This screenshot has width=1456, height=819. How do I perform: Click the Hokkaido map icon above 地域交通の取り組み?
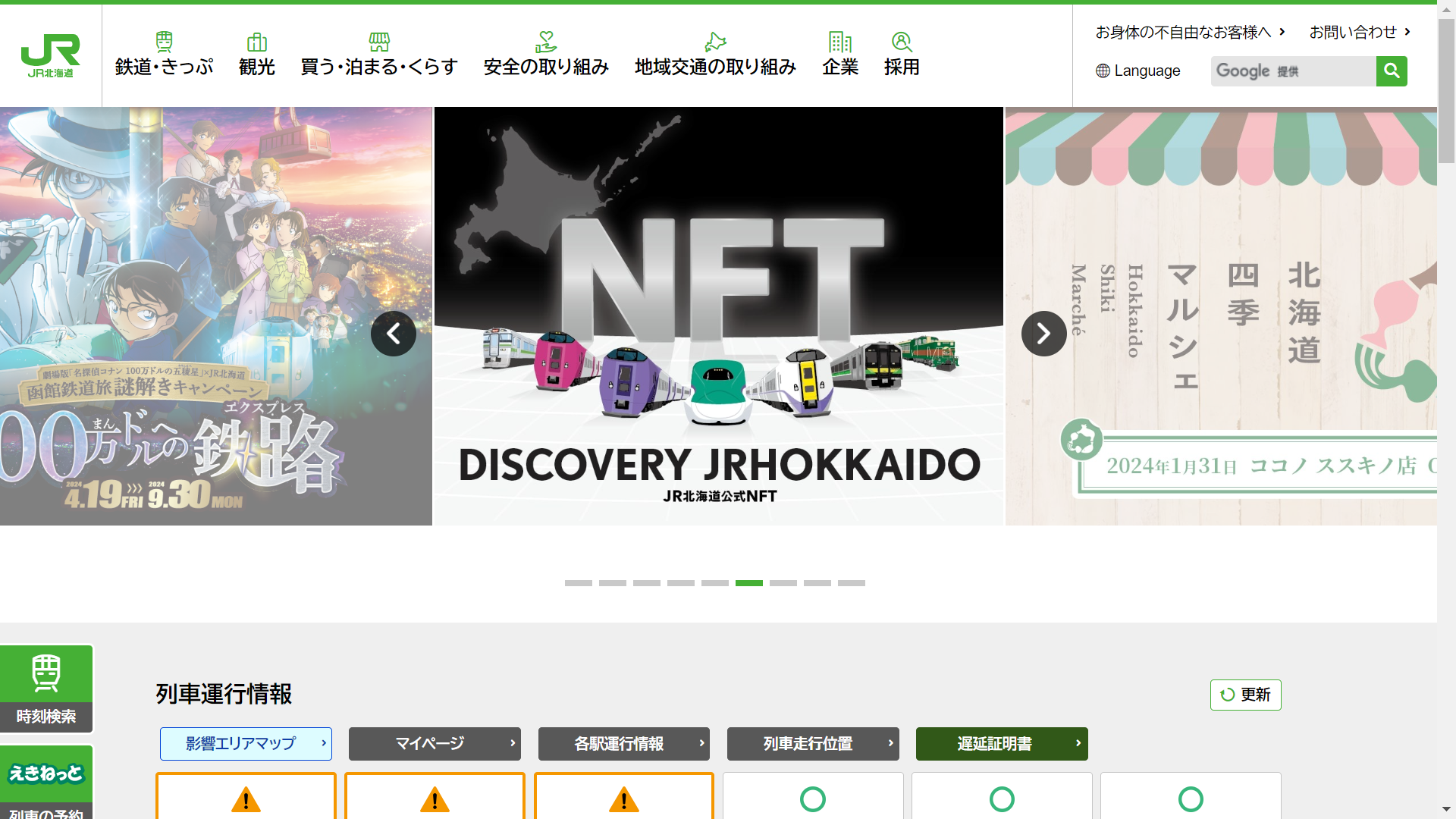(x=715, y=42)
